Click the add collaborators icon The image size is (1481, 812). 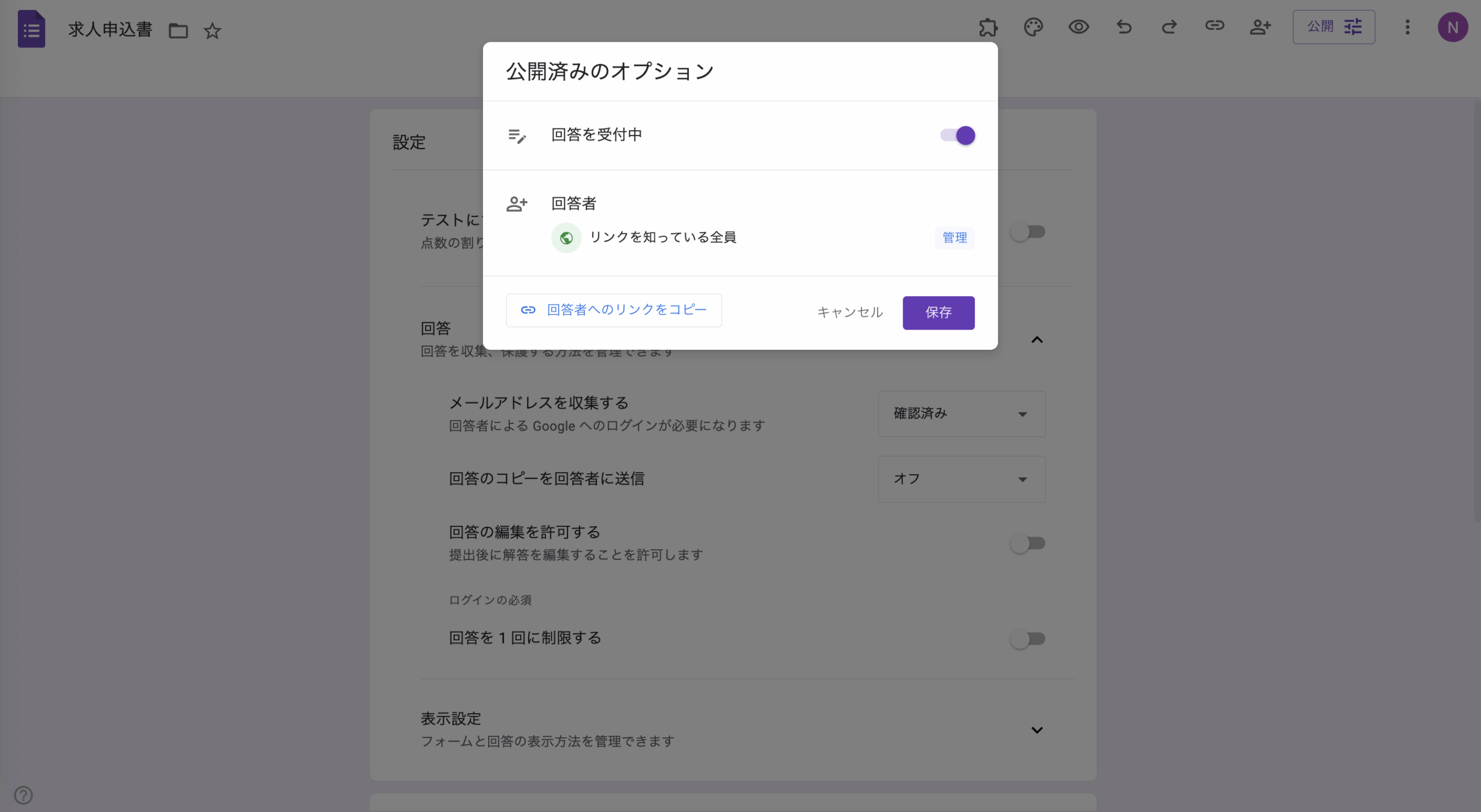pos(1260,27)
